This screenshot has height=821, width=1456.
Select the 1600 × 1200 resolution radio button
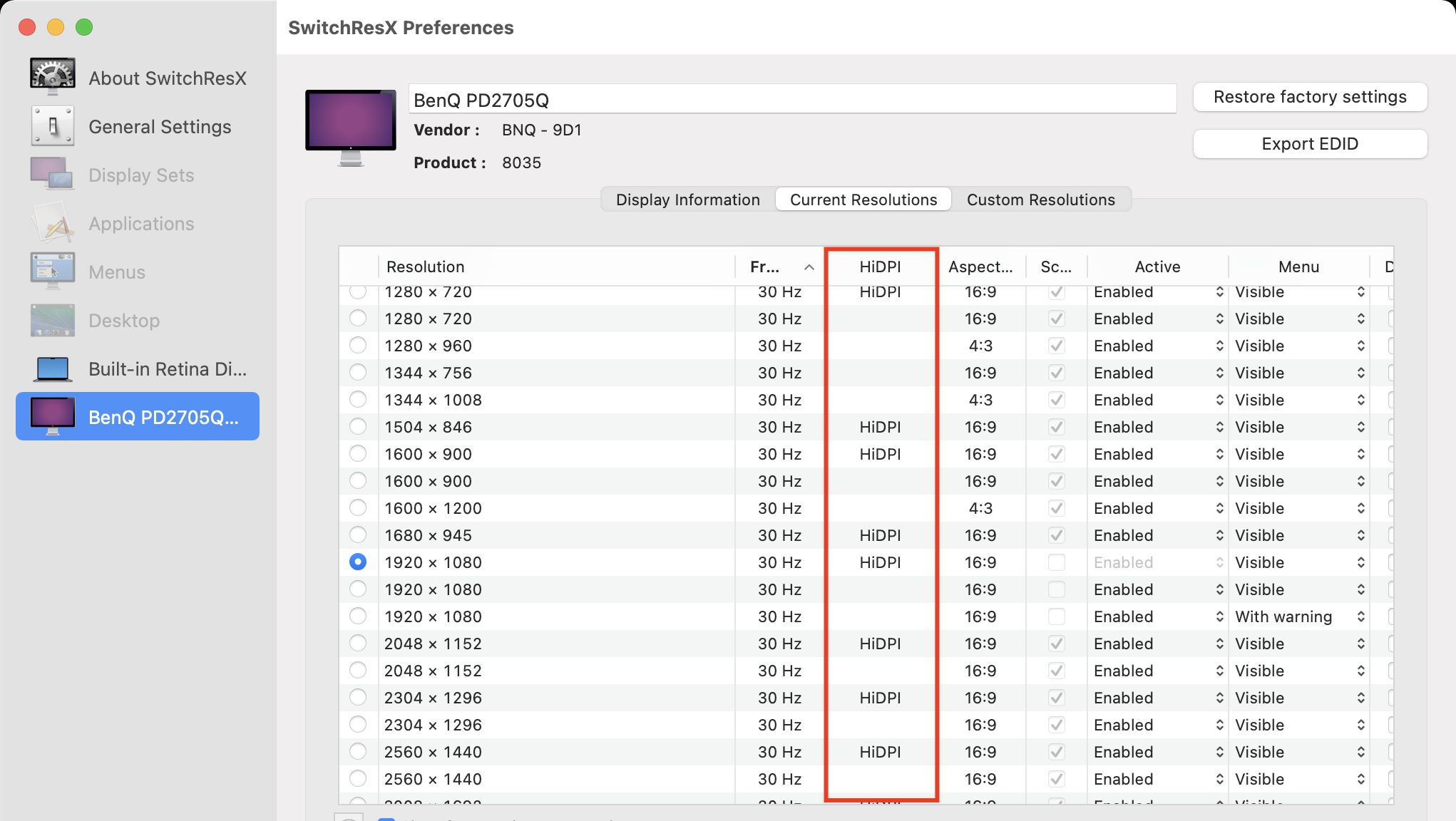pos(358,507)
